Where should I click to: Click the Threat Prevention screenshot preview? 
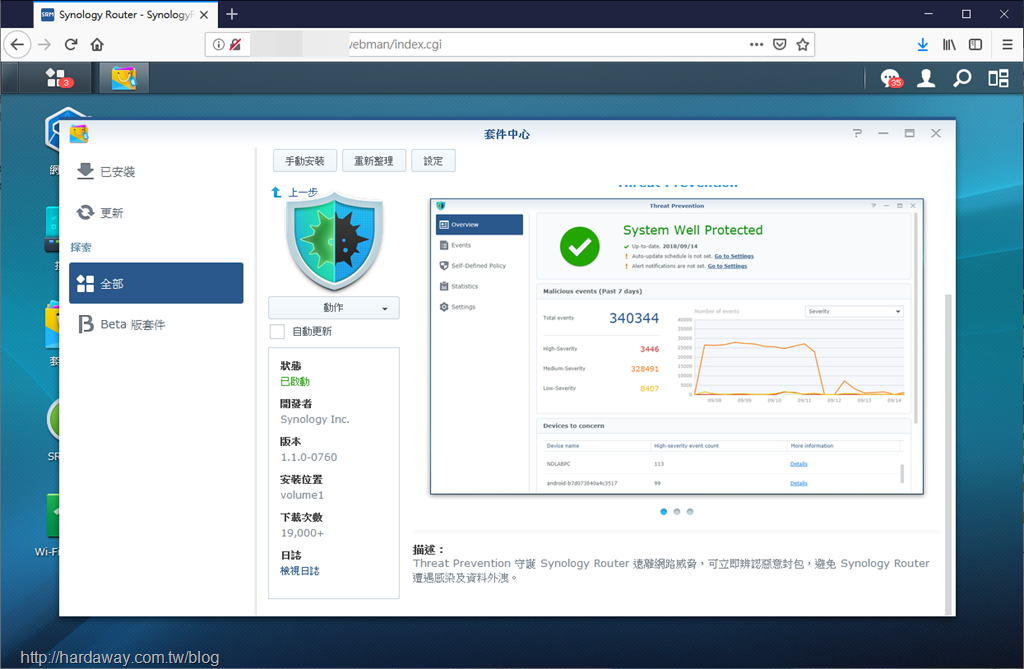(677, 346)
